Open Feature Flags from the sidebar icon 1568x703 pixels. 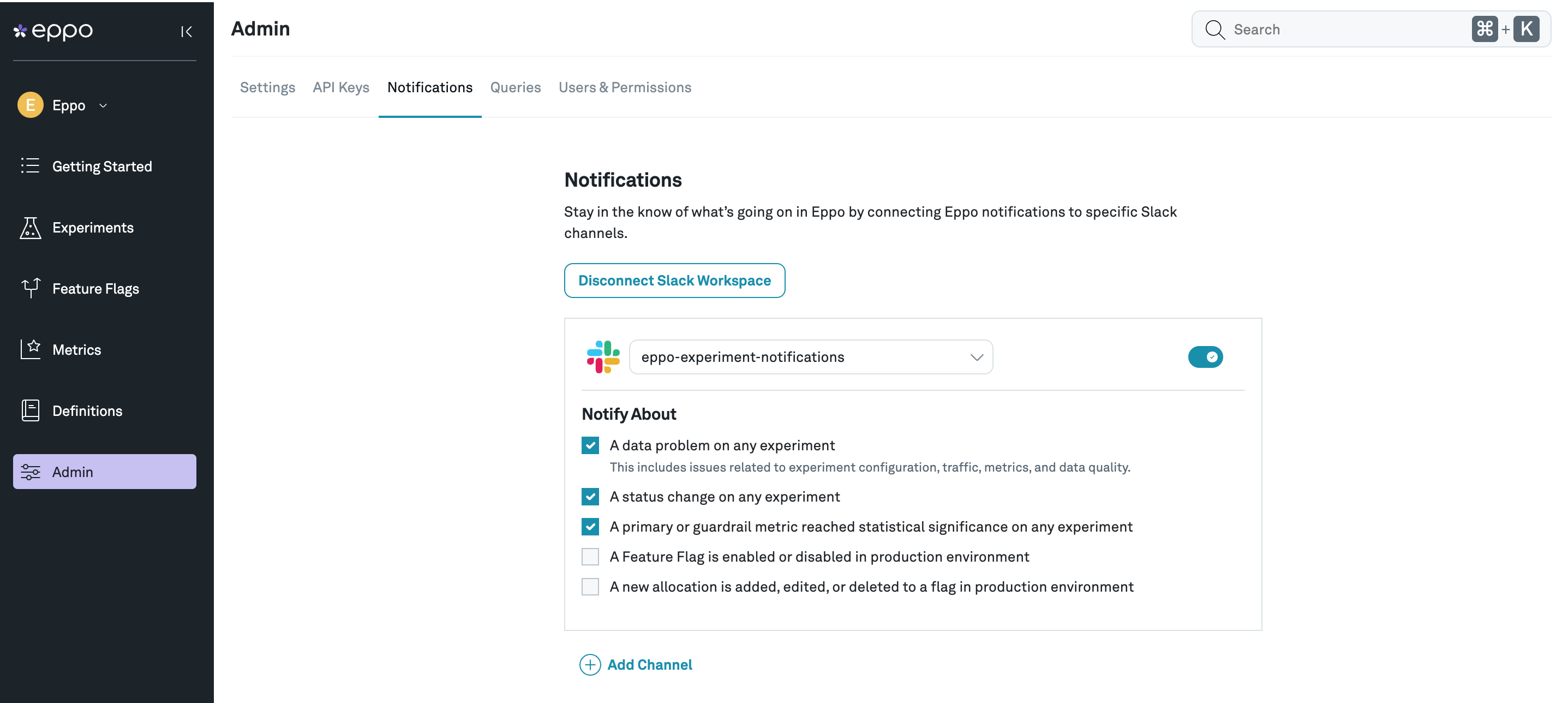[x=30, y=288]
